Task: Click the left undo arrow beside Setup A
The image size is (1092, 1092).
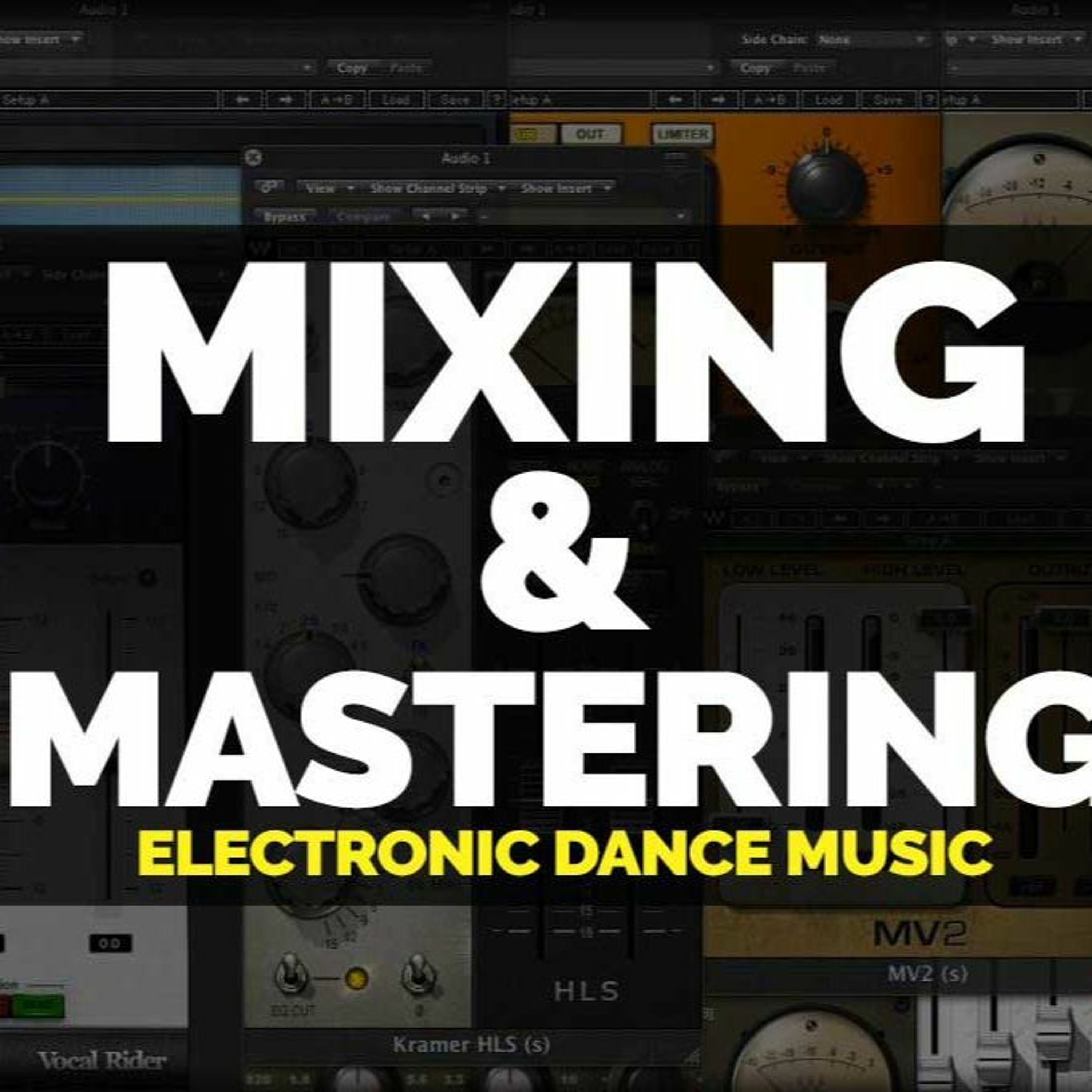Action: click(x=242, y=100)
